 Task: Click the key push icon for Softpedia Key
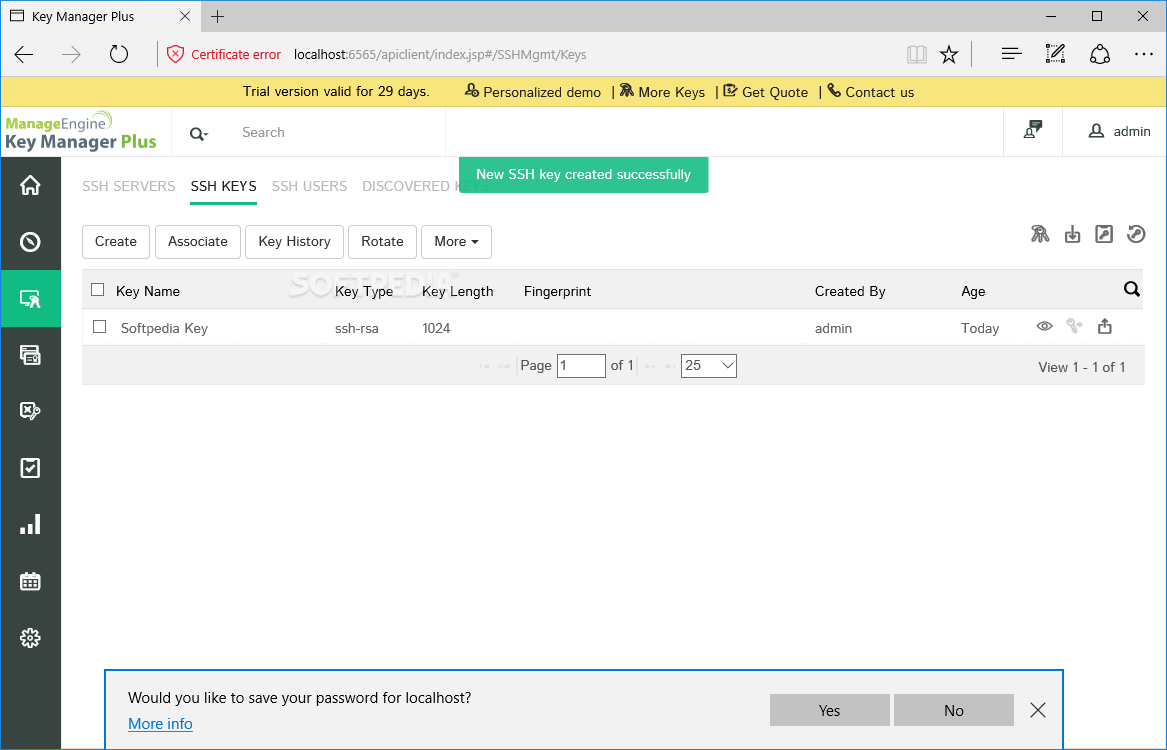pyautogui.click(x=1074, y=326)
